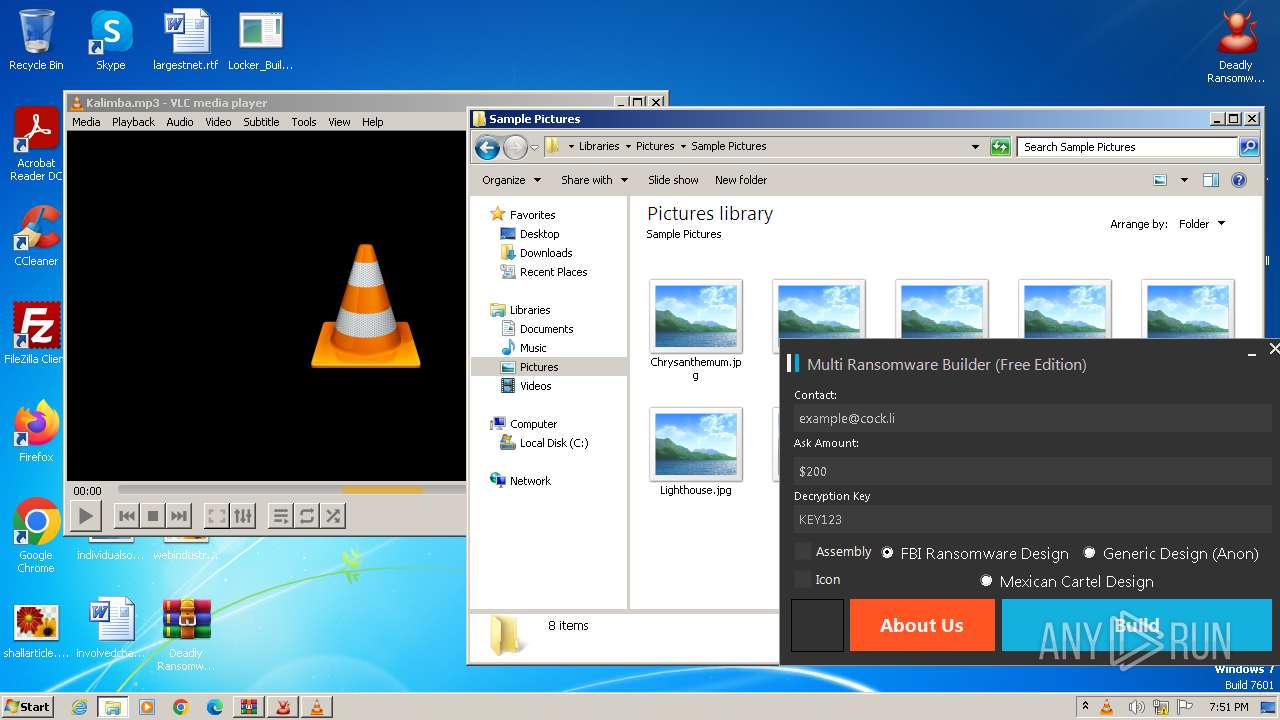Toggle random shuffle in VLC

tap(333, 516)
